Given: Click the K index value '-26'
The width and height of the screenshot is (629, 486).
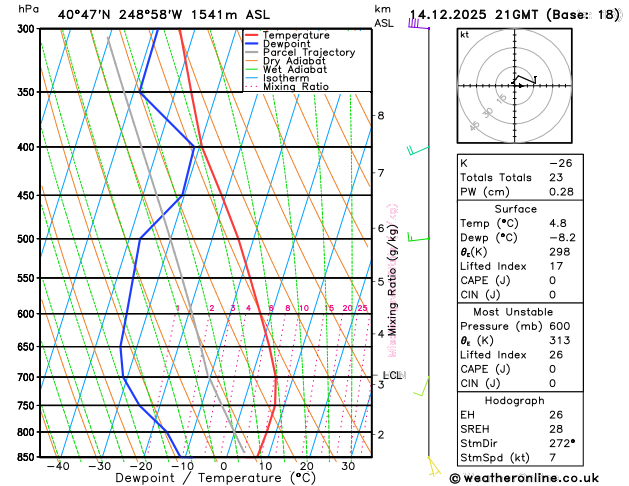Looking at the screenshot, I should (560, 163).
